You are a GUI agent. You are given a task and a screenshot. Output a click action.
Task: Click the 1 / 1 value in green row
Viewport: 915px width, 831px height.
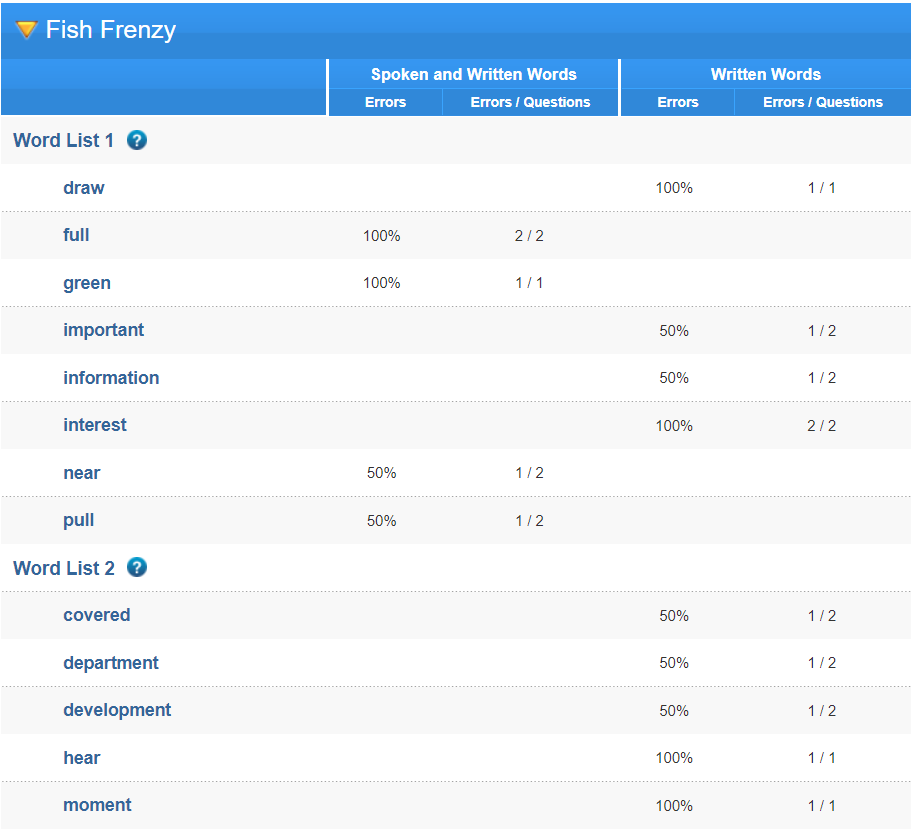pos(529,283)
